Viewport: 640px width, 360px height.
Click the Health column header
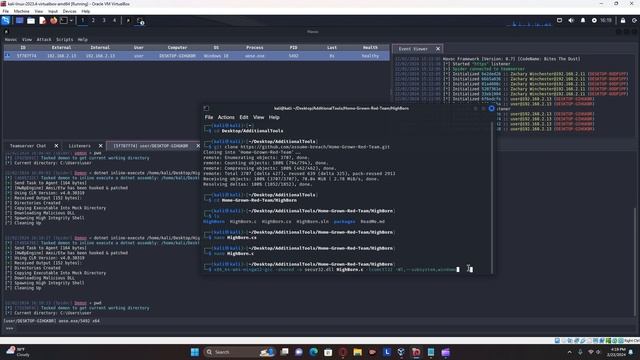click(370, 47)
